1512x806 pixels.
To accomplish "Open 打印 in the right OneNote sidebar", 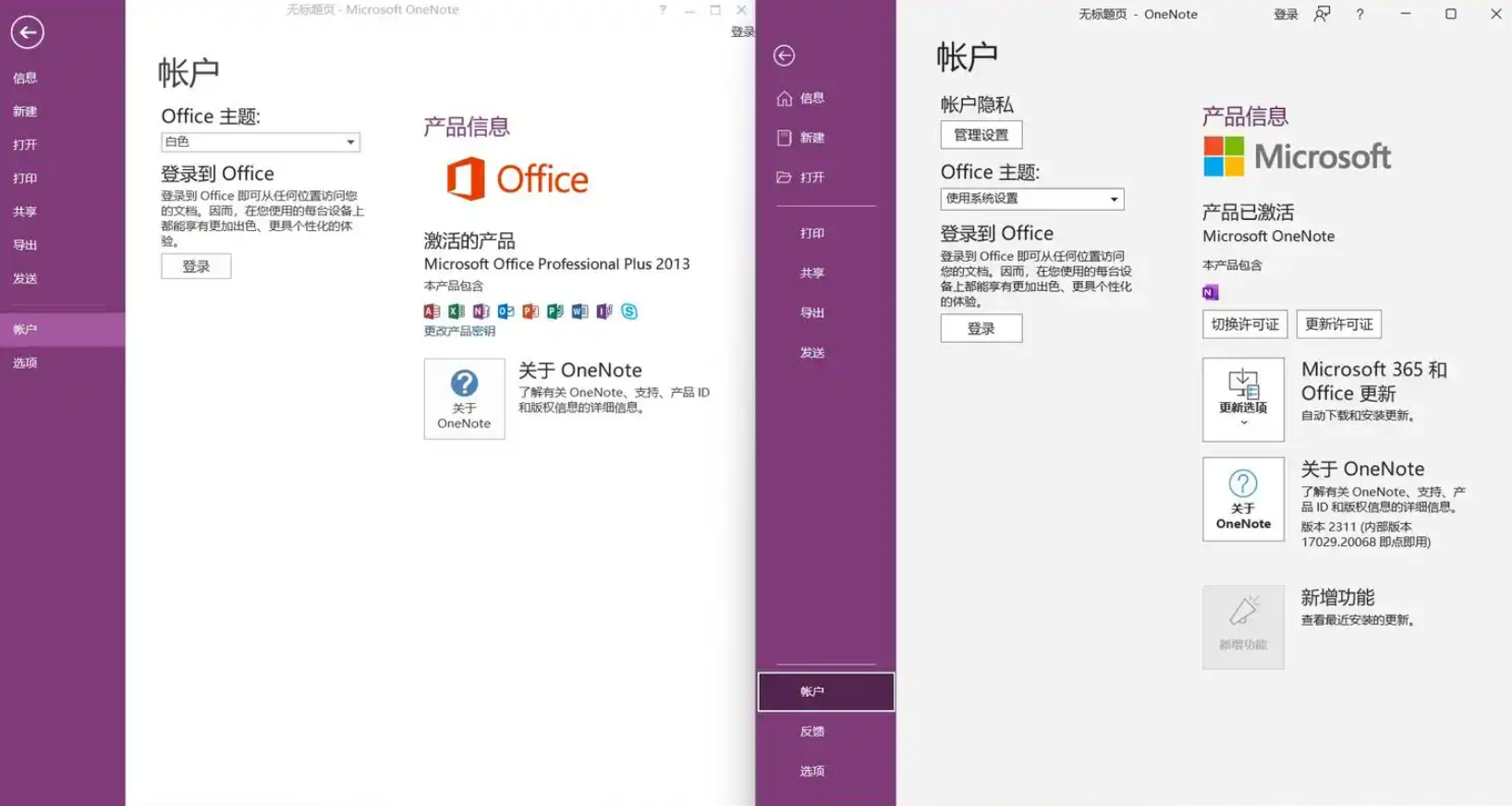I will pyautogui.click(x=826, y=233).
